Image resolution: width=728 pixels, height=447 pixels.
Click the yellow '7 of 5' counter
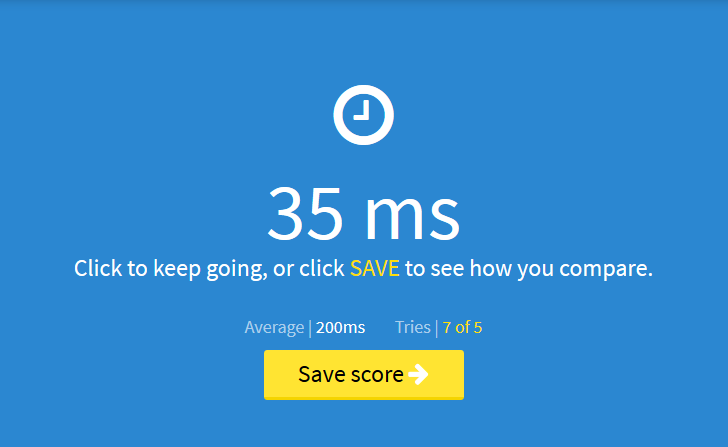(462, 328)
